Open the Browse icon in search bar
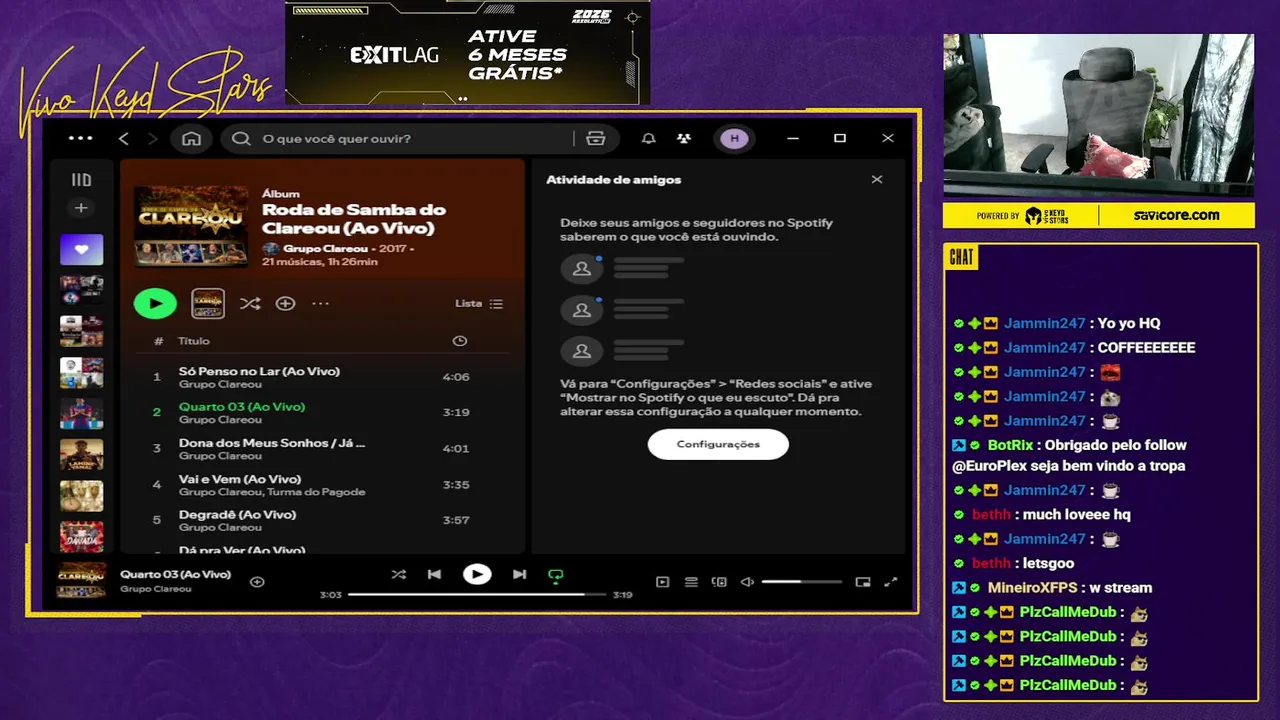1280x720 pixels. (596, 138)
